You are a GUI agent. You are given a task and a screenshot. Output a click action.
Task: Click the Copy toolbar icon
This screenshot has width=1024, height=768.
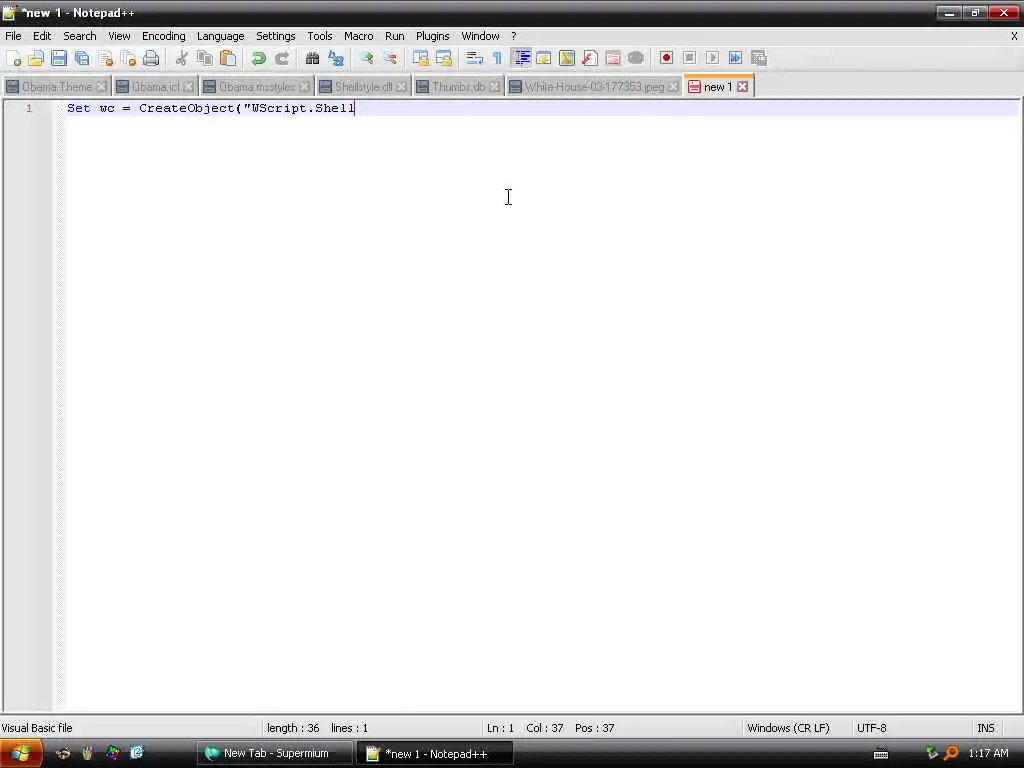[x=204, y=58]
